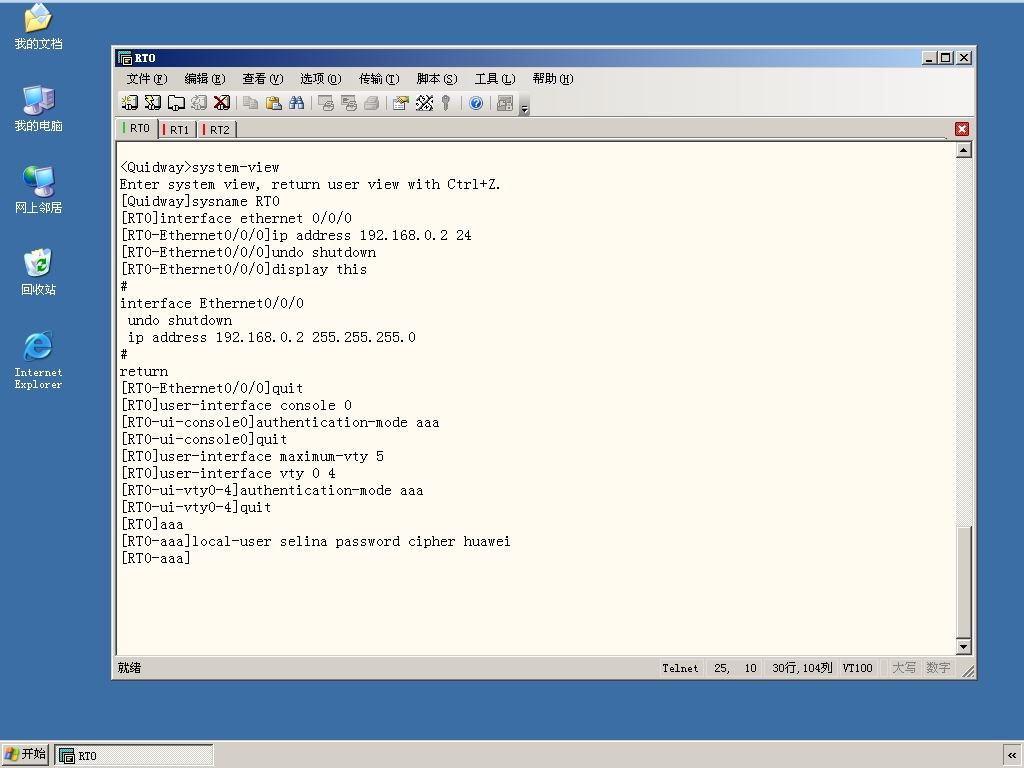This screenshot has height=768, width=1024.
Task: Click the vertical scrollbar thumb
Action: [963, 581]
